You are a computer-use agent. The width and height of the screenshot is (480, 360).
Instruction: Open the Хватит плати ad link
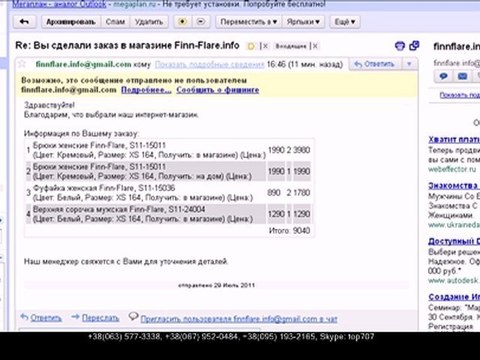coord(454,139)
